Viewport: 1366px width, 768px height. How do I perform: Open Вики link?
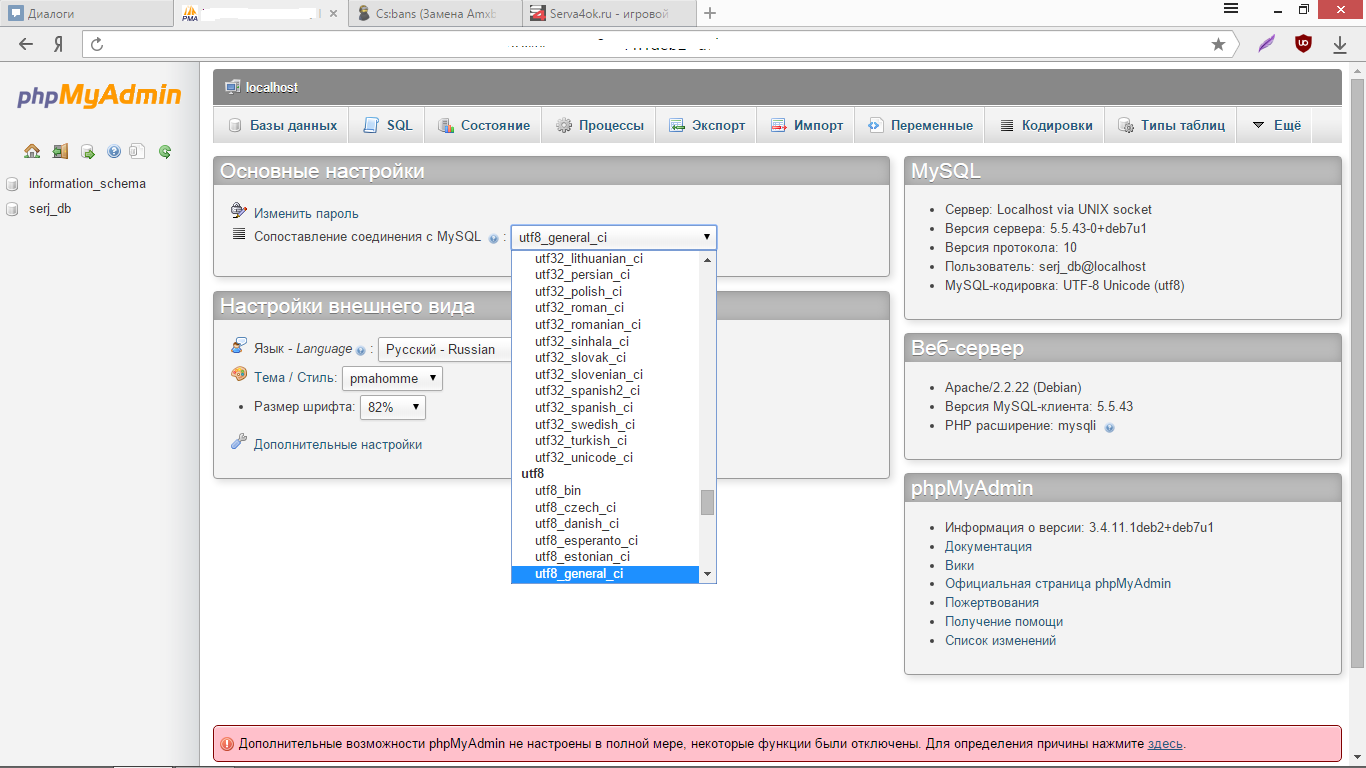tap(960, 566)
